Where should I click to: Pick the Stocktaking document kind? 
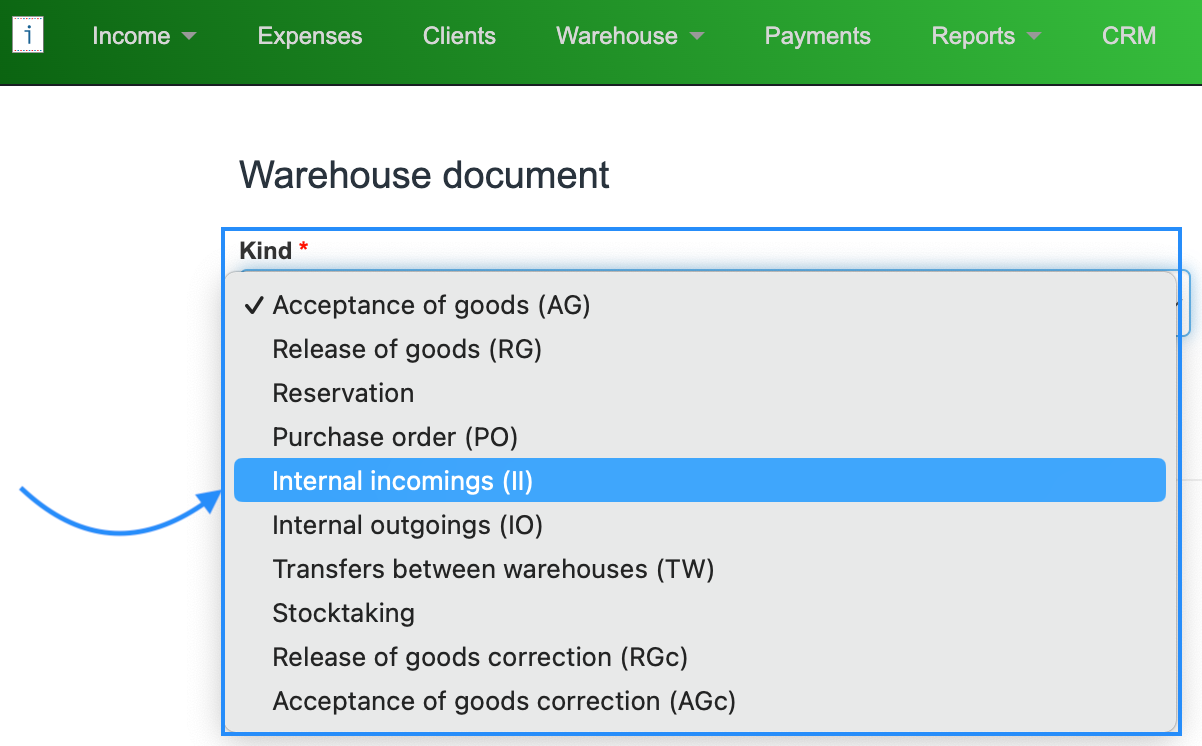[343, 613]
